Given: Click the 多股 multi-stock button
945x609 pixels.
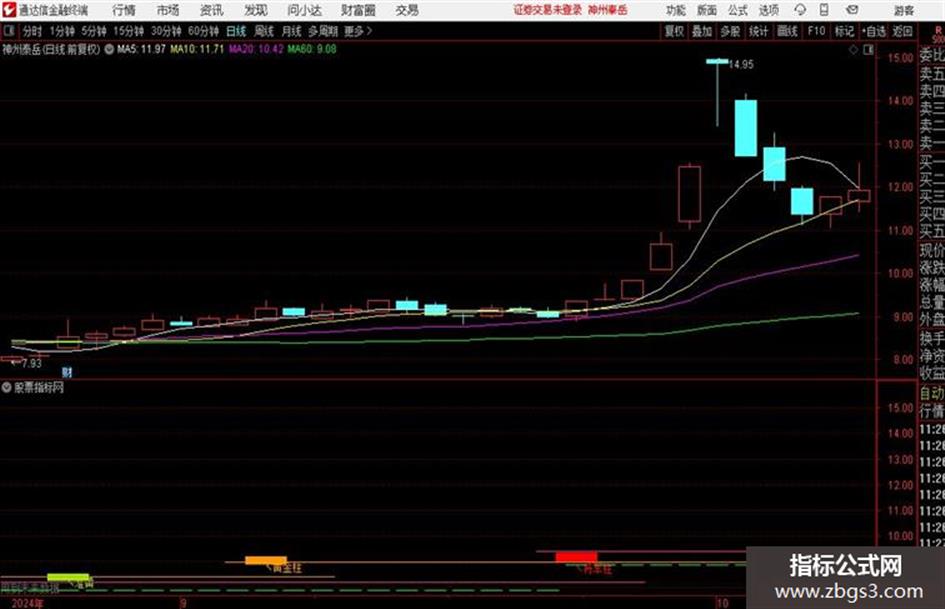Looking at the screenshot, I should [730, 31].
